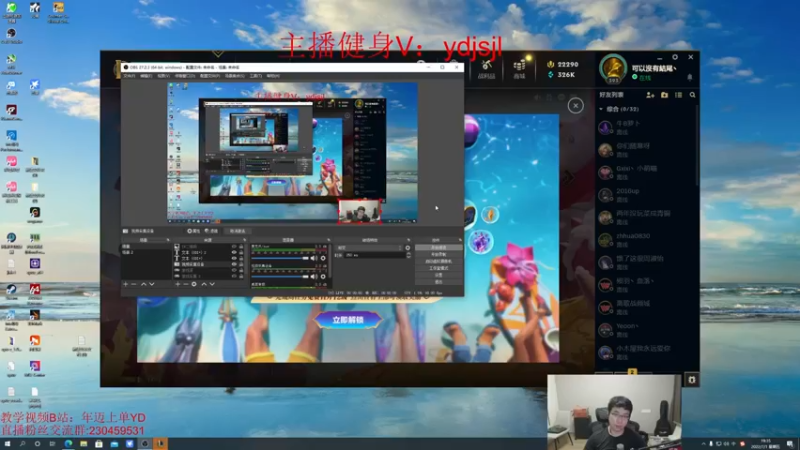Open transition properties gear in Scene Transitions
800x450 pixels.
pyautogui.click(x=408, y=247)
